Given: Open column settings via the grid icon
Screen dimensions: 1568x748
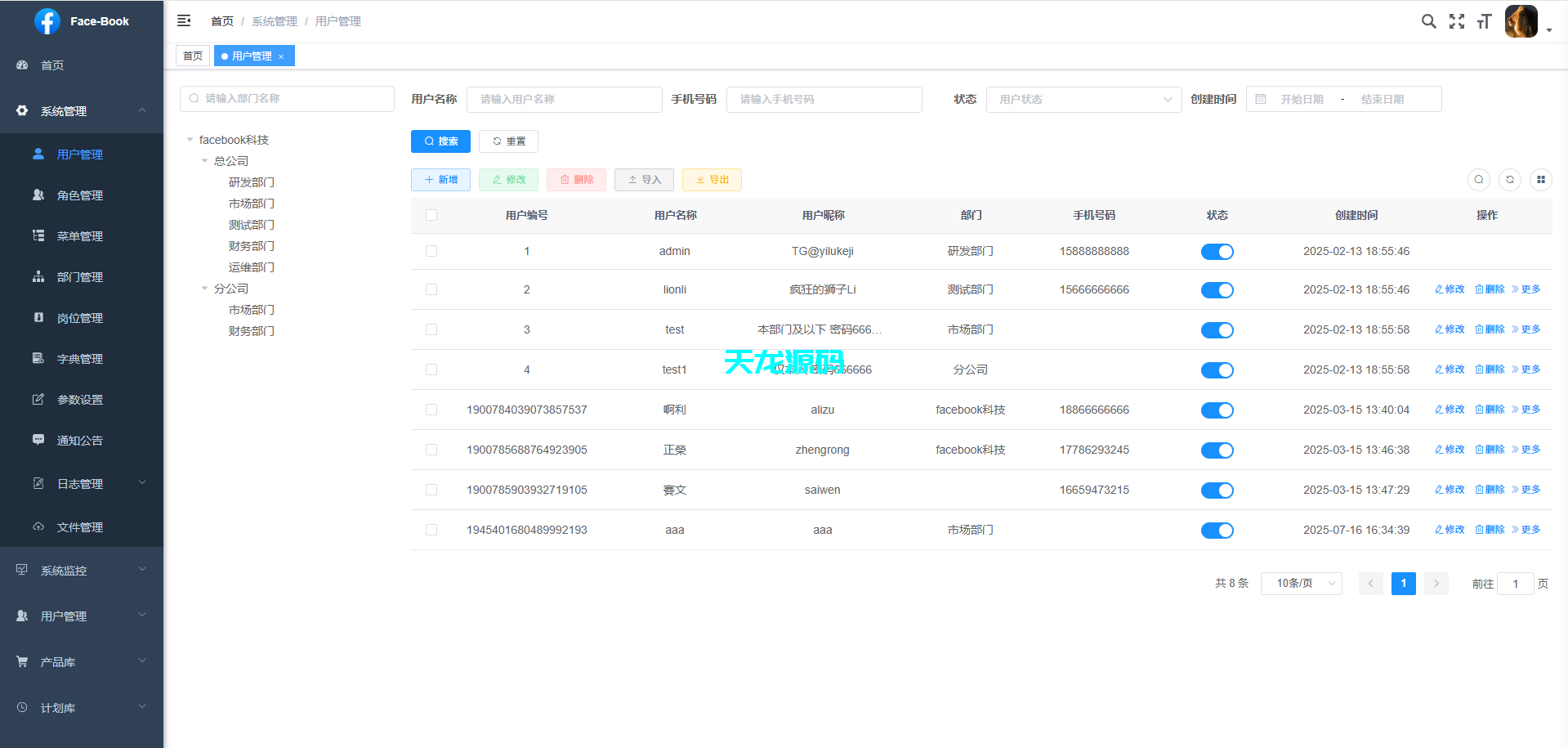Looking at the screenshot, I should coord(1541,180).
